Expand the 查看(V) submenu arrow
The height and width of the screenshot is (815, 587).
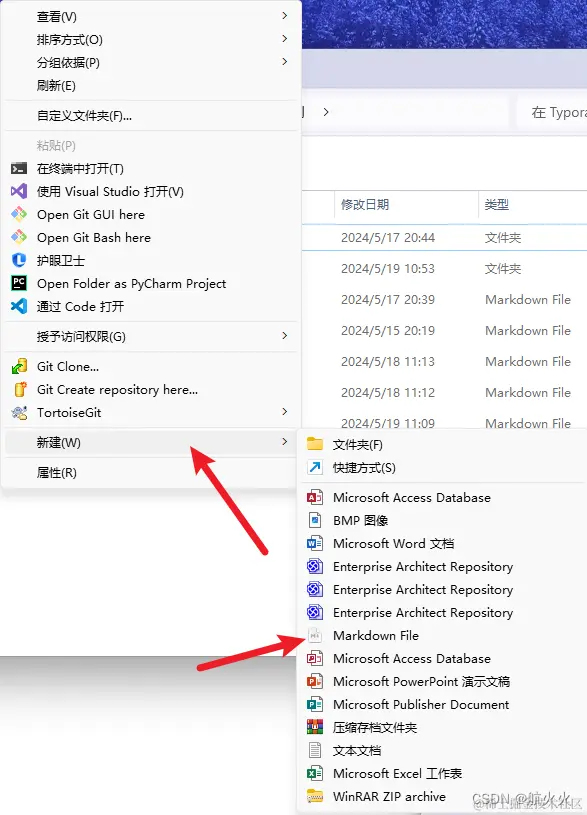pyautogui.click(x=284, y=16)
